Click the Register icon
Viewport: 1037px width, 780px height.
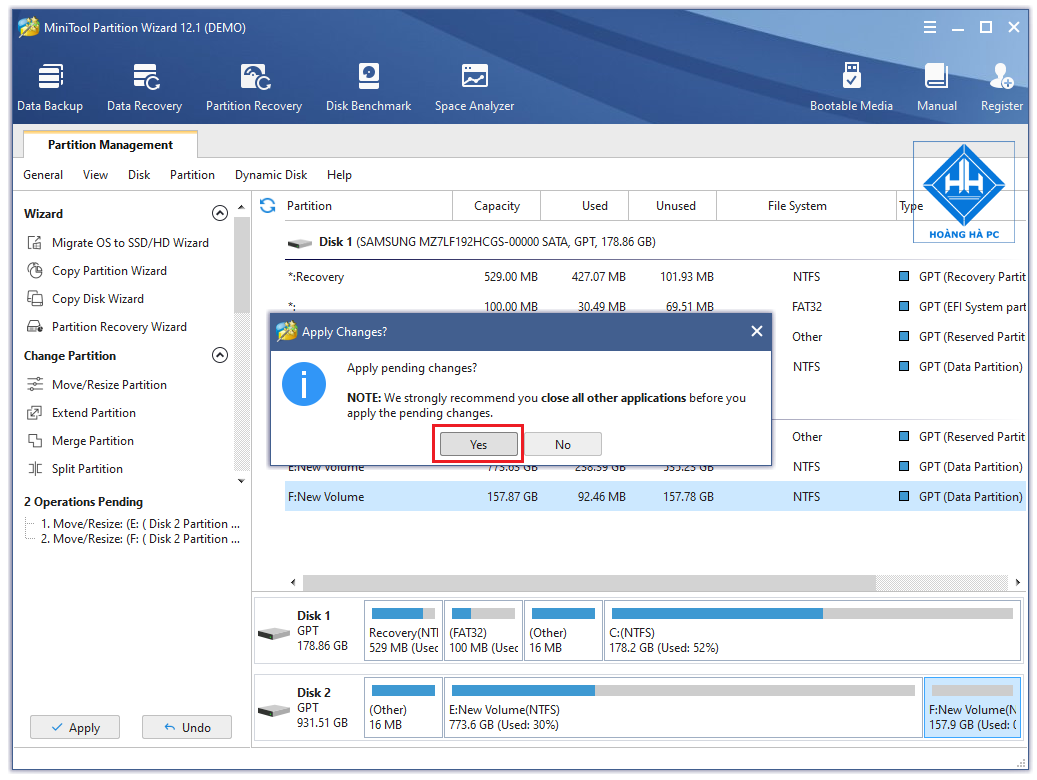(x=1001, y=85)
